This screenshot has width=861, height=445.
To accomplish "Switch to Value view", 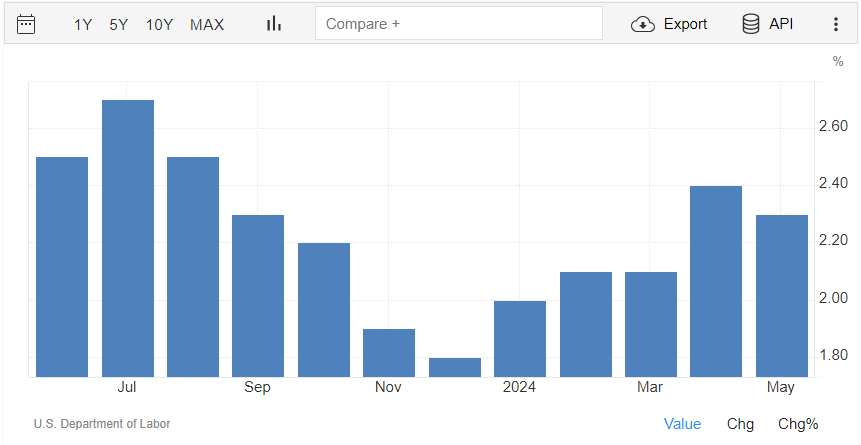I will pos(683,424).
